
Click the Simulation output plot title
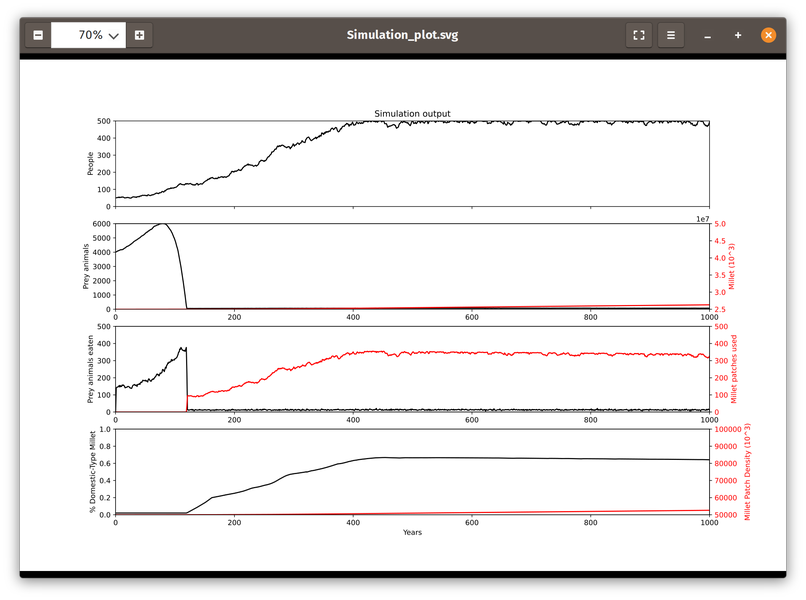pyautogui.click(x=411, y=113)
